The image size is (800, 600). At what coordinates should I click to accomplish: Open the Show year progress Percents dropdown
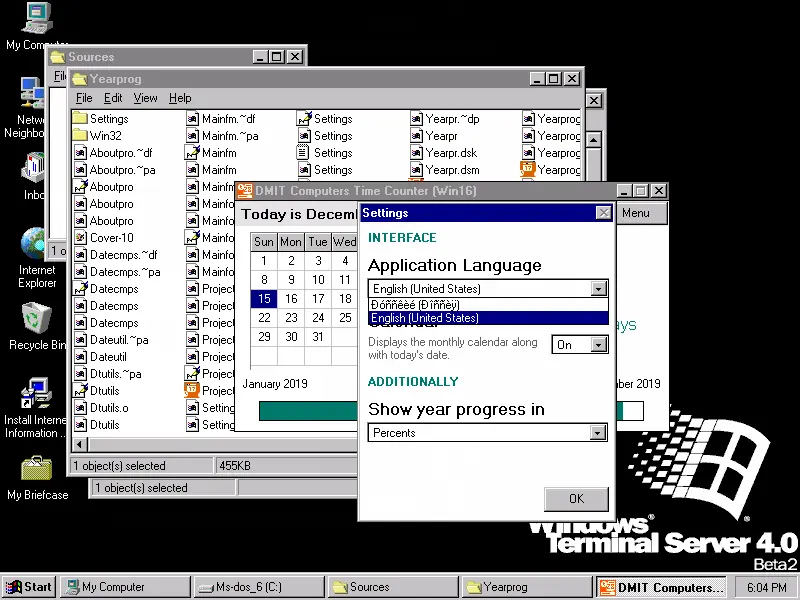tap(597, 433)
